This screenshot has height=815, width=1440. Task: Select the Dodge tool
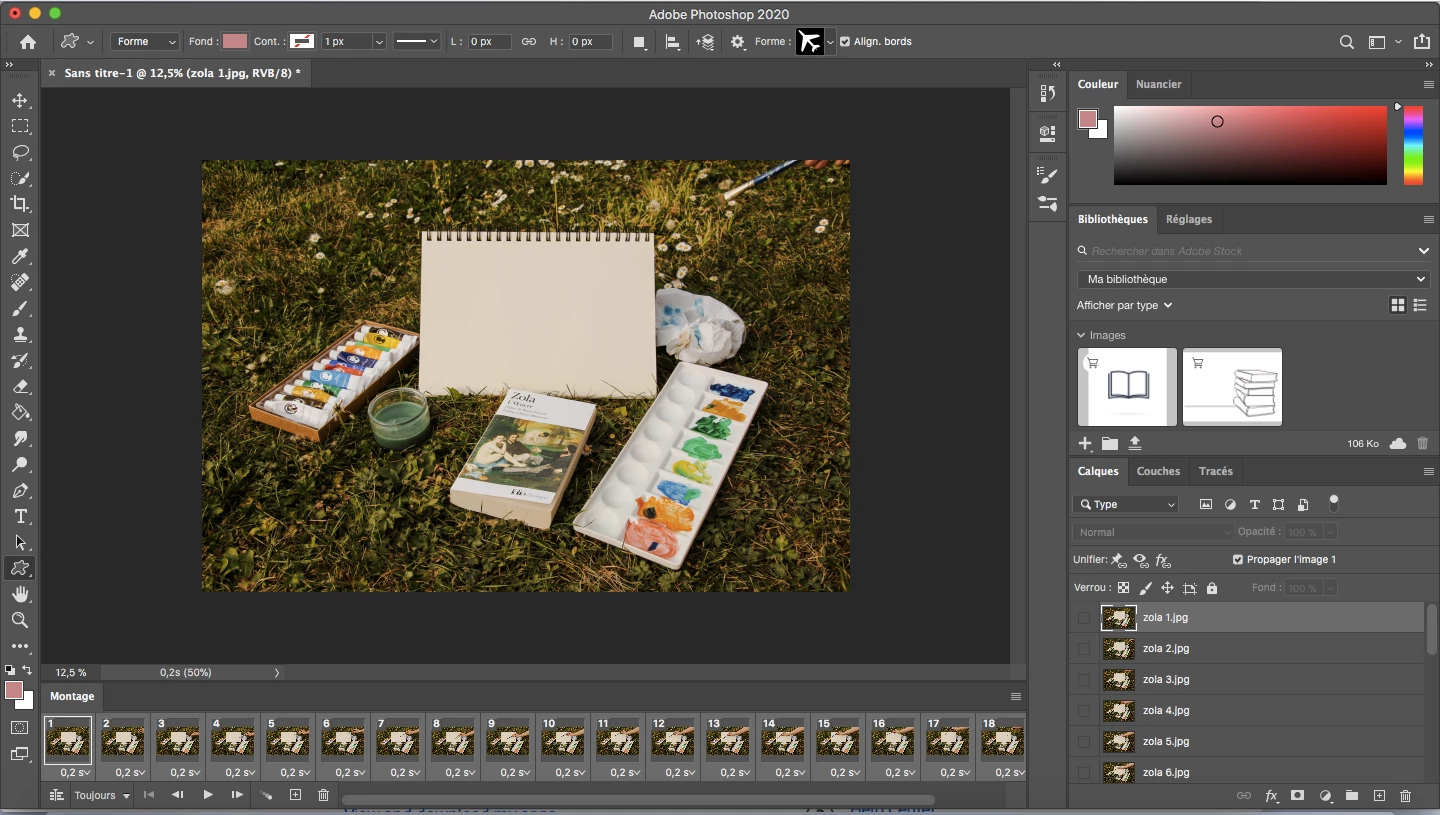point(20,464)
